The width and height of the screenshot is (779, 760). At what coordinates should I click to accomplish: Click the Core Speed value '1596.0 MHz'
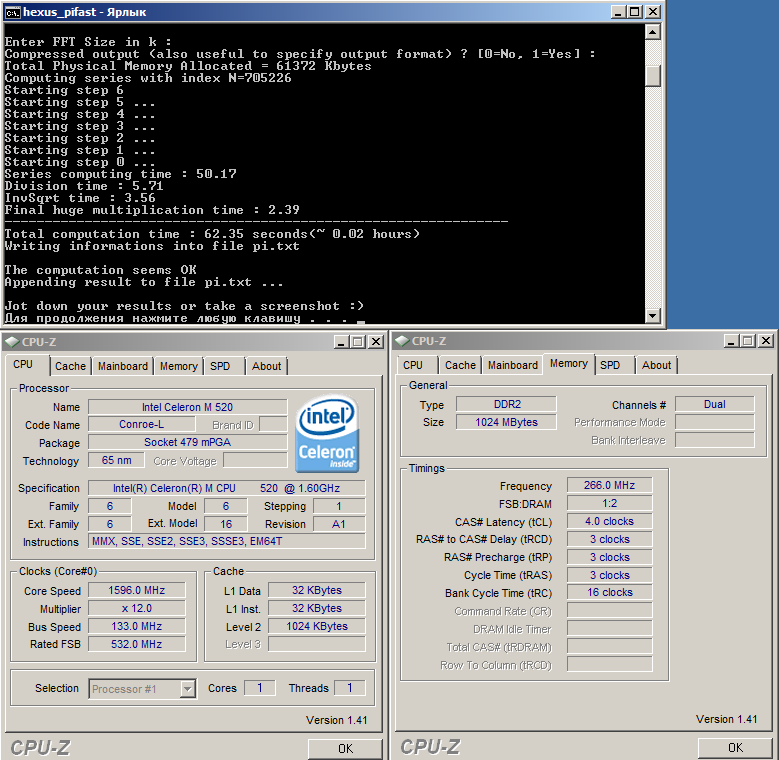pos(137,591)
